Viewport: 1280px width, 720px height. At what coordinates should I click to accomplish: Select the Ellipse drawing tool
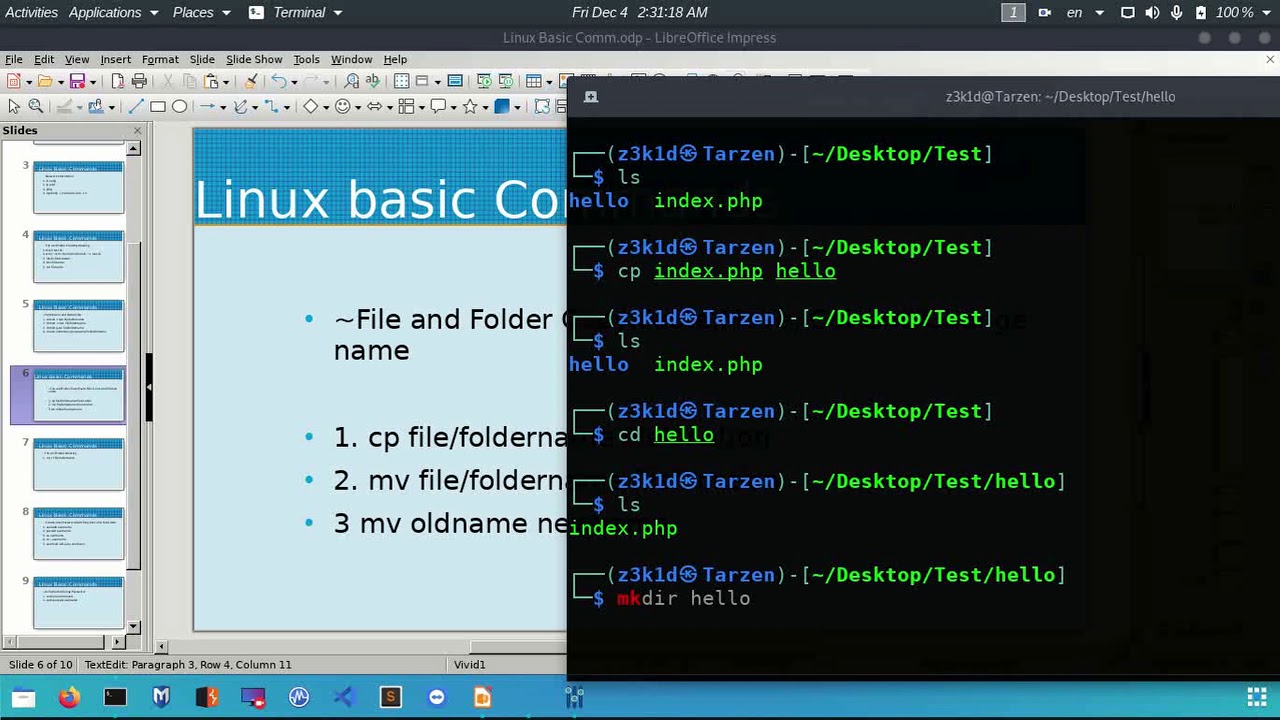tap(179, 106)
